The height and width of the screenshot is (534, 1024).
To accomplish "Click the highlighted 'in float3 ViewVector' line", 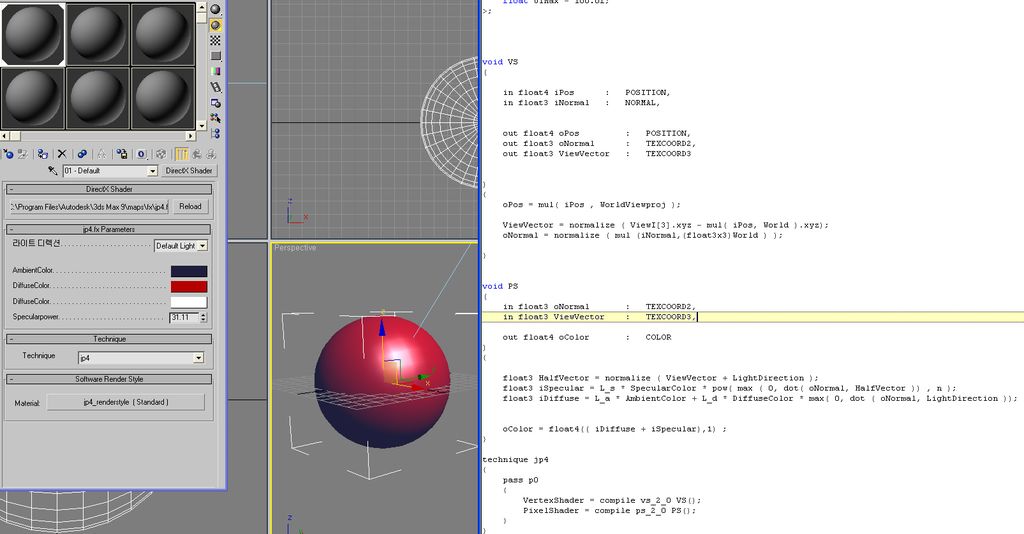I will click(752, 317).
